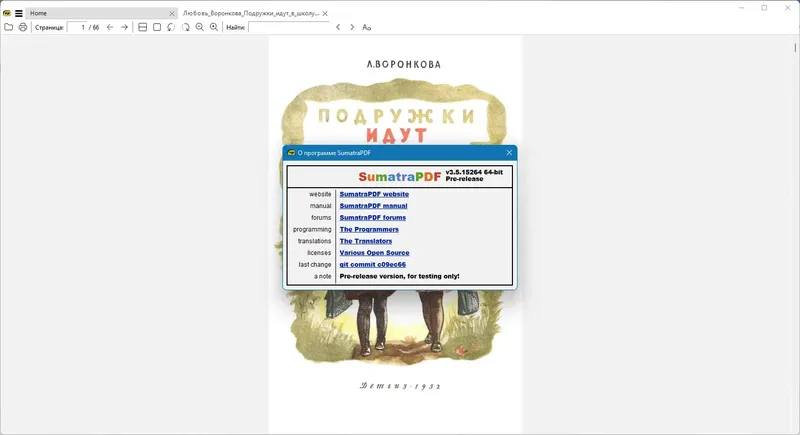Click the 'Страница:' toolbar label
This screenshot has width=800, height=435.
tap(49, 28)
